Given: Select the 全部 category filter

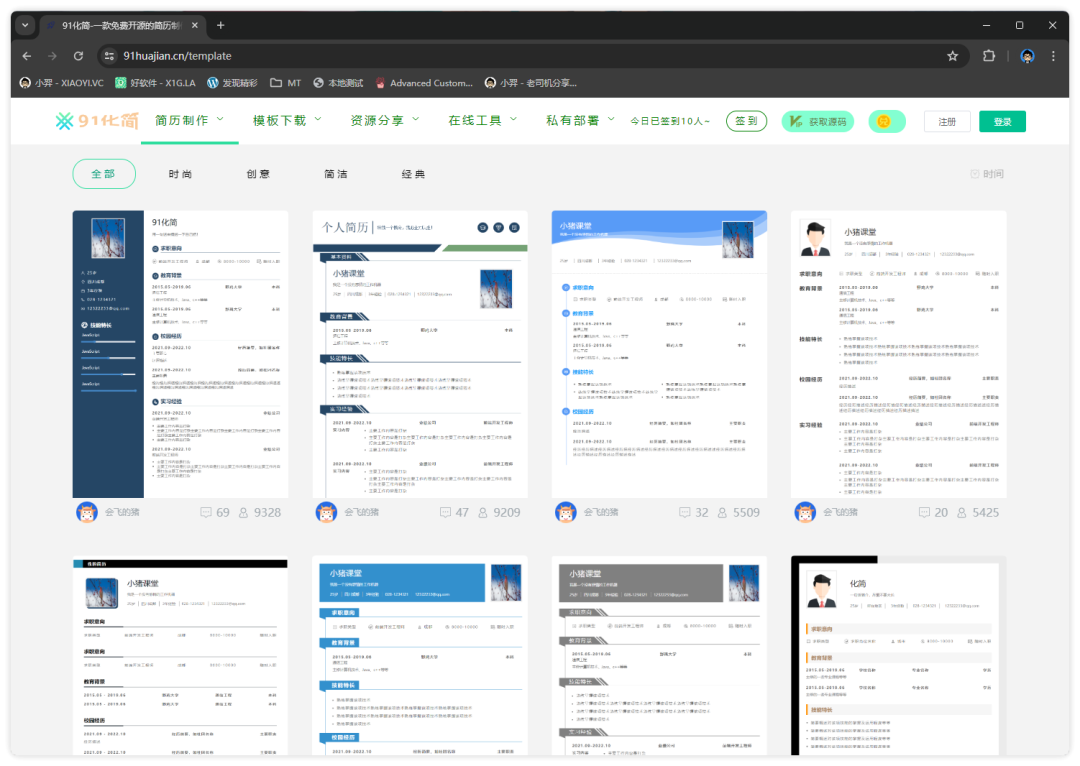Looking at the screenshot, I should pyautogui.click(x=104, y=174).
